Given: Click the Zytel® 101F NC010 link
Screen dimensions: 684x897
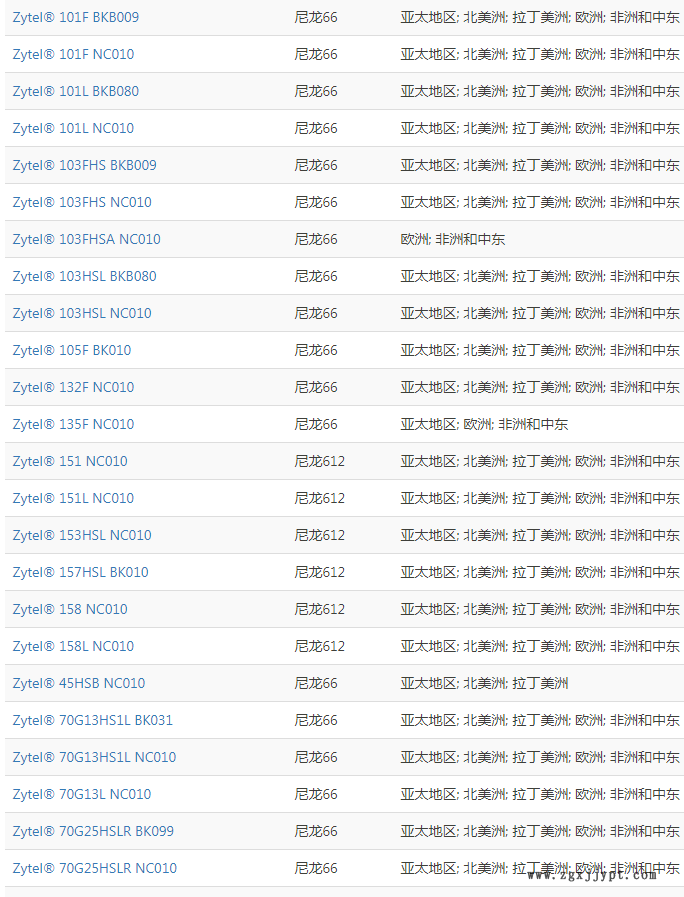Looking at the screenshot, I should [73, 54].
